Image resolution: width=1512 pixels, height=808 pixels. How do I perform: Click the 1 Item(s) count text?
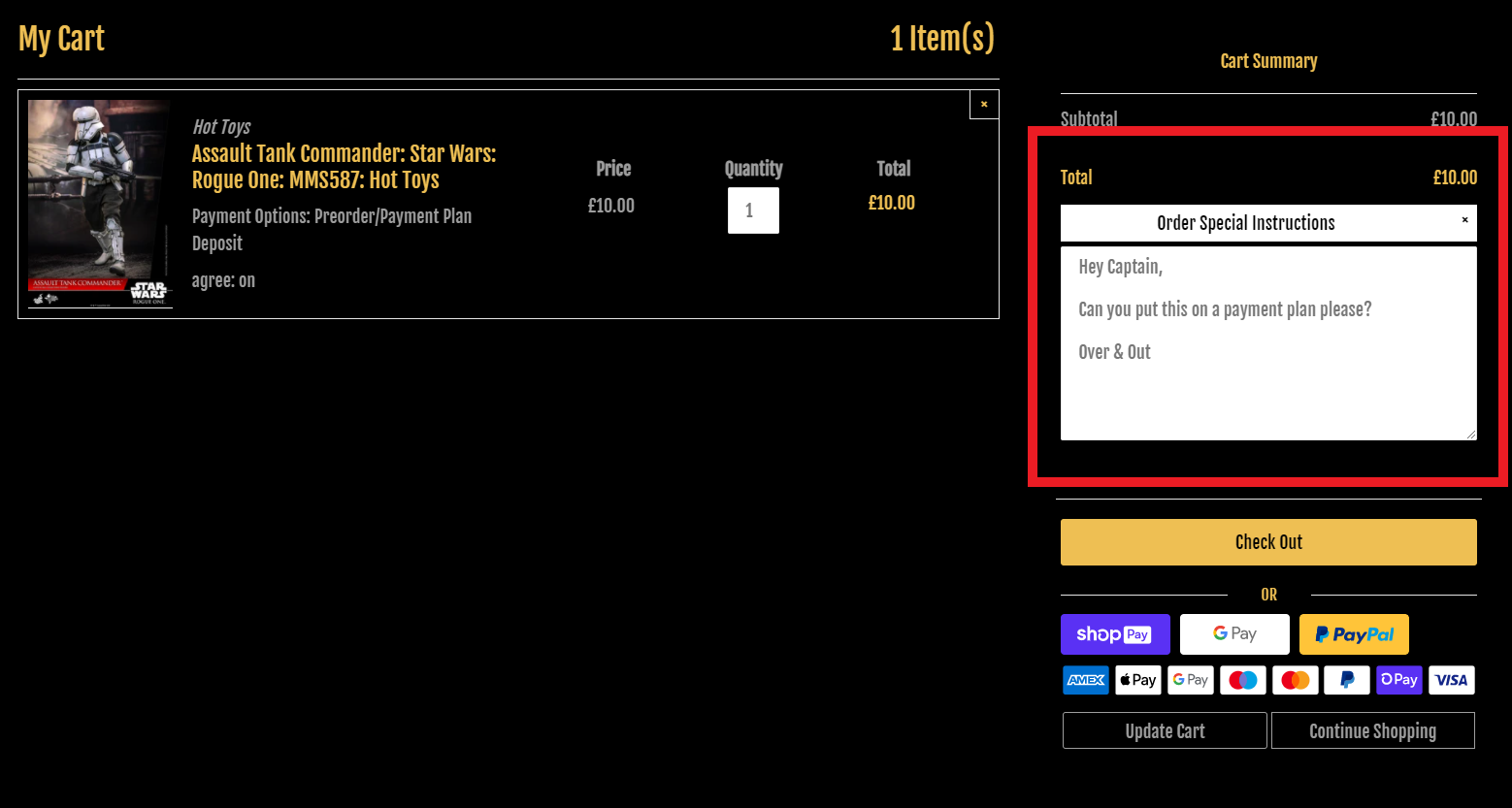point(942,39)
